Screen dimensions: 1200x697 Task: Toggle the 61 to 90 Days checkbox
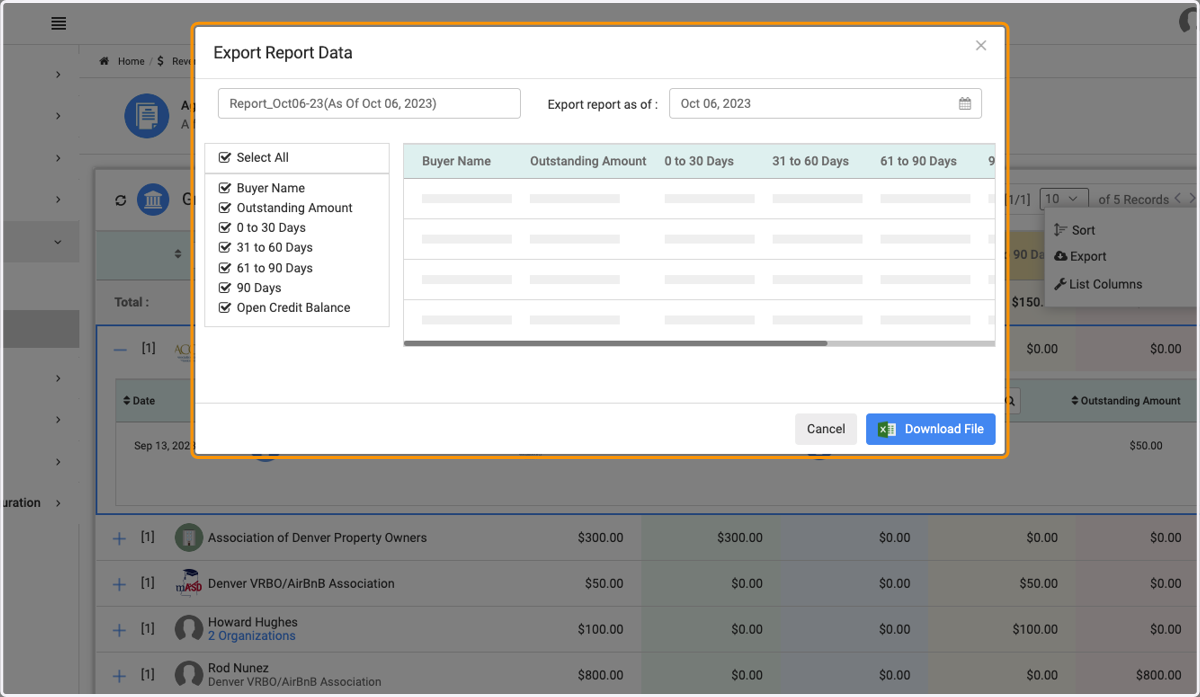[x=225, y=268]
